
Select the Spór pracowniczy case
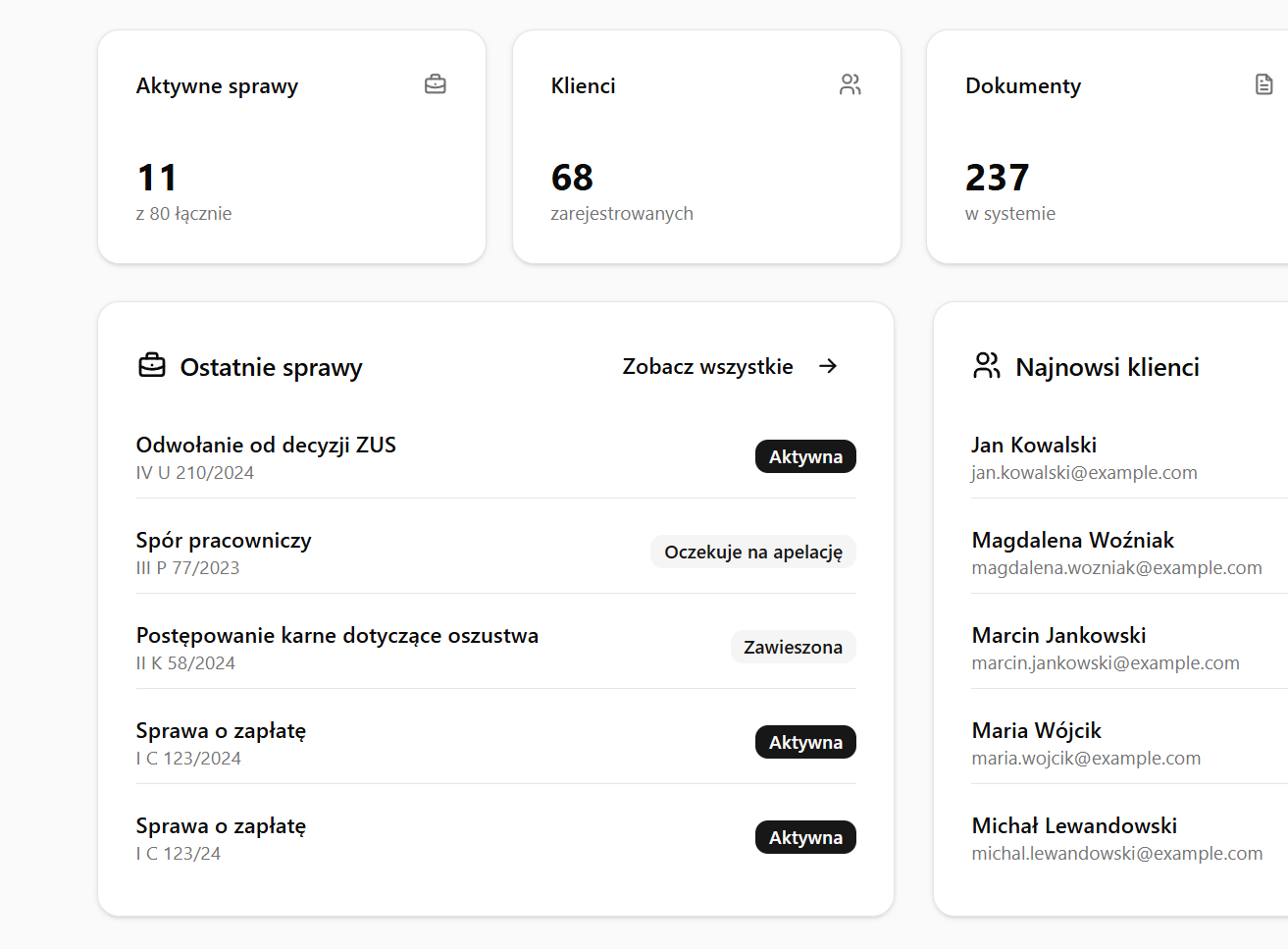[x=224, y=541]
